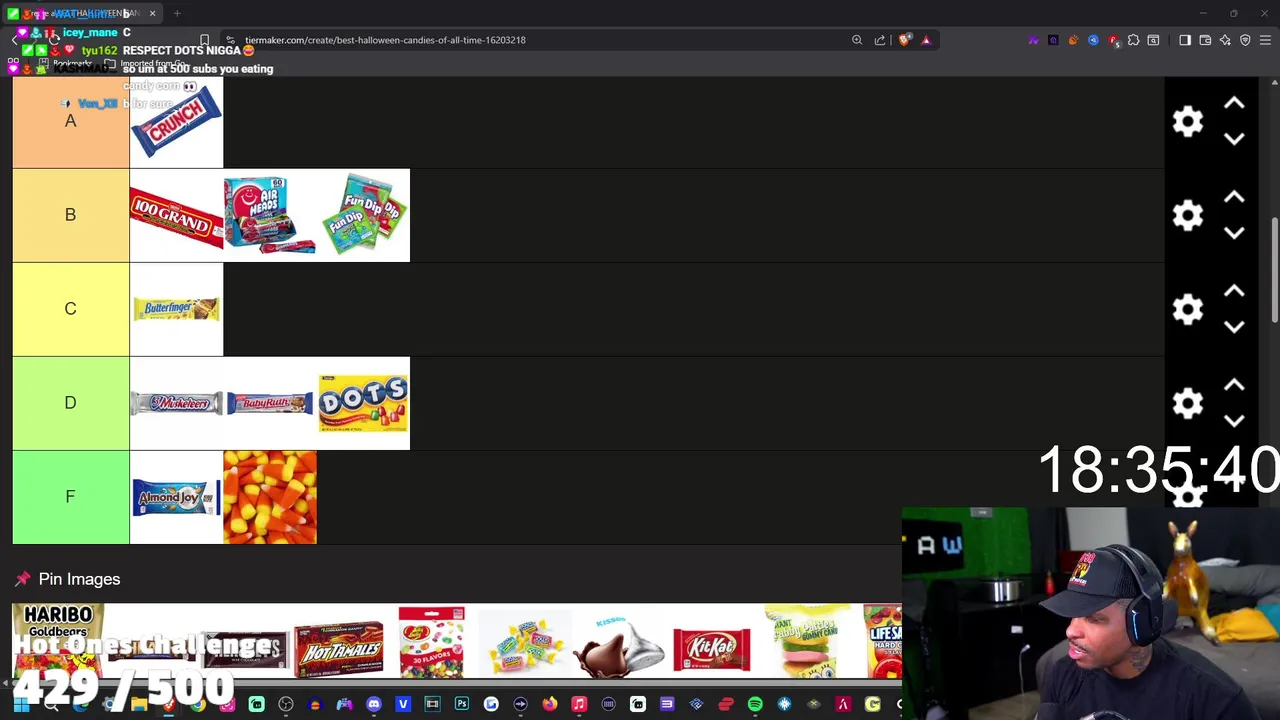Select the 3 Musketeers bar thumbnail
The height and width of the screenshot is (720, 1280).
click(176, 403)
